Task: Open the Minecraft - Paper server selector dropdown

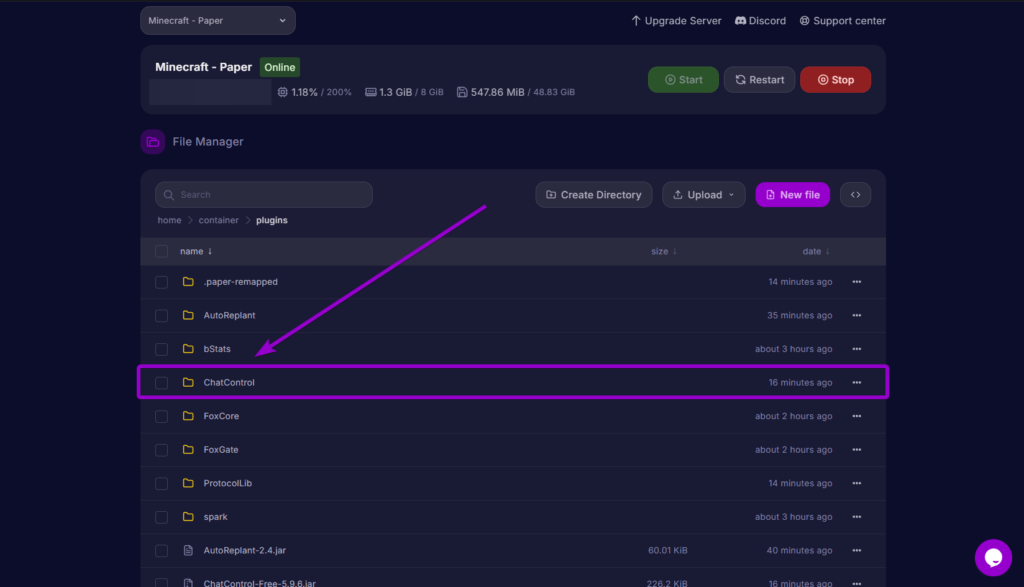Action: [x=217, y=20]
